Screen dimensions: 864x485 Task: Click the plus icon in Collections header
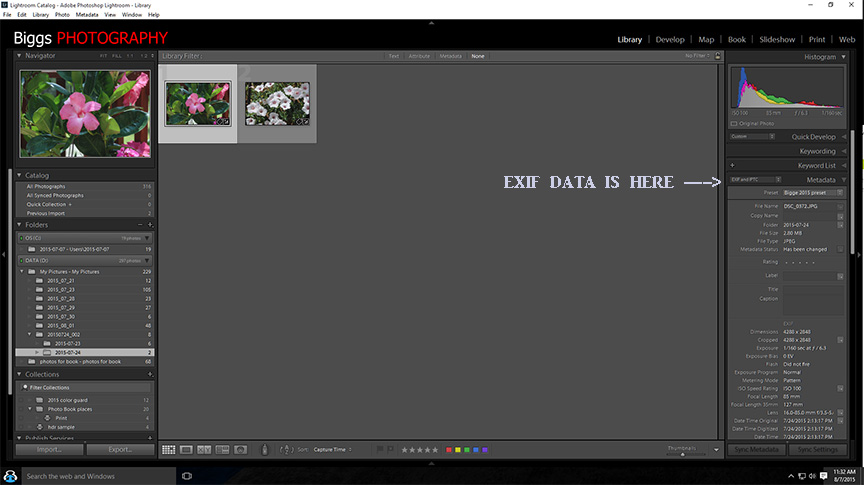pos(150,374)
